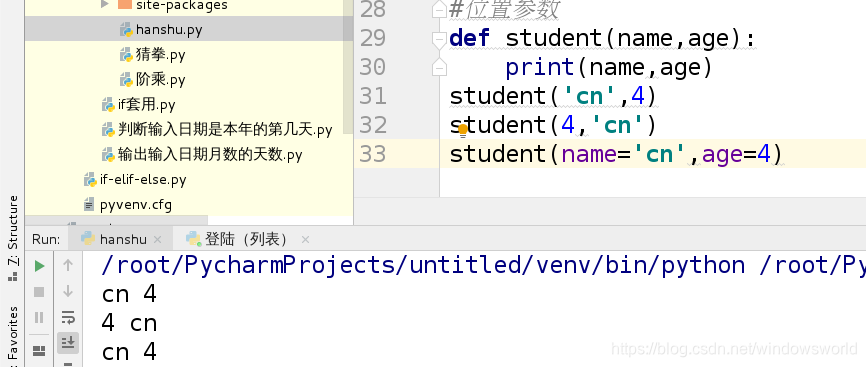The image size is (866, 367).
Task: Open if-elif-else.py in the project tree
Action: (143, 180)
